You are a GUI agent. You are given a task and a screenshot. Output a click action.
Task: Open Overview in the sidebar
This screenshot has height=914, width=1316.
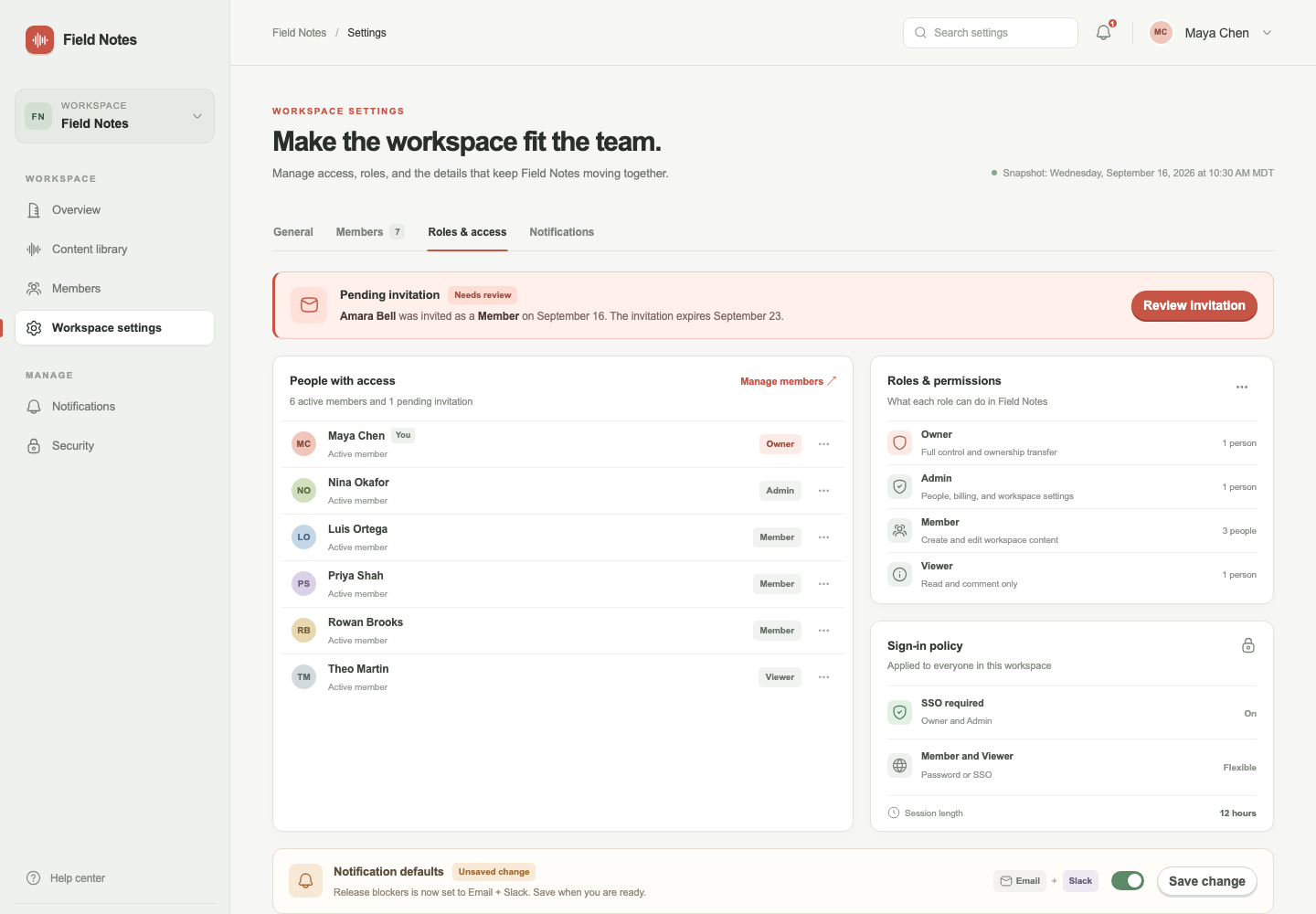click(x=114, y=210)
